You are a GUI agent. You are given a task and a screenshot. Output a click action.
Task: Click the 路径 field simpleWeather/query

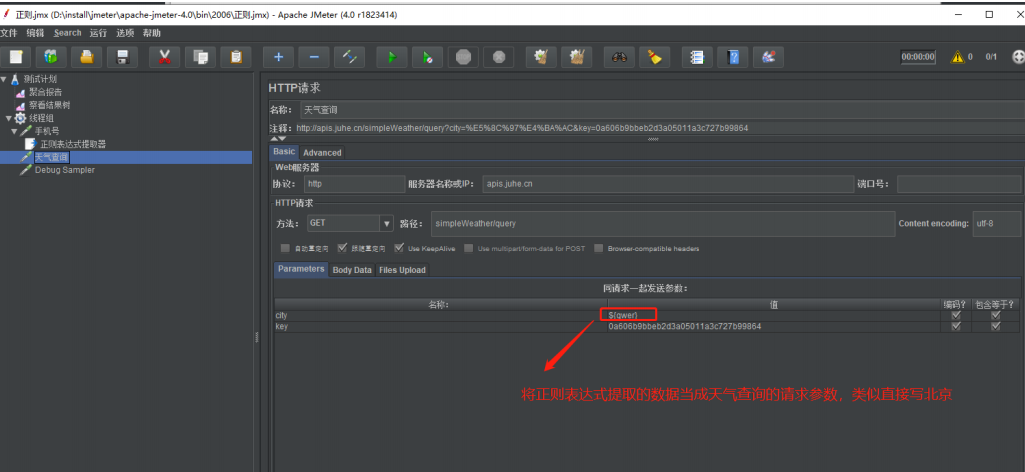pyautogui.click(x=663, y=223)
